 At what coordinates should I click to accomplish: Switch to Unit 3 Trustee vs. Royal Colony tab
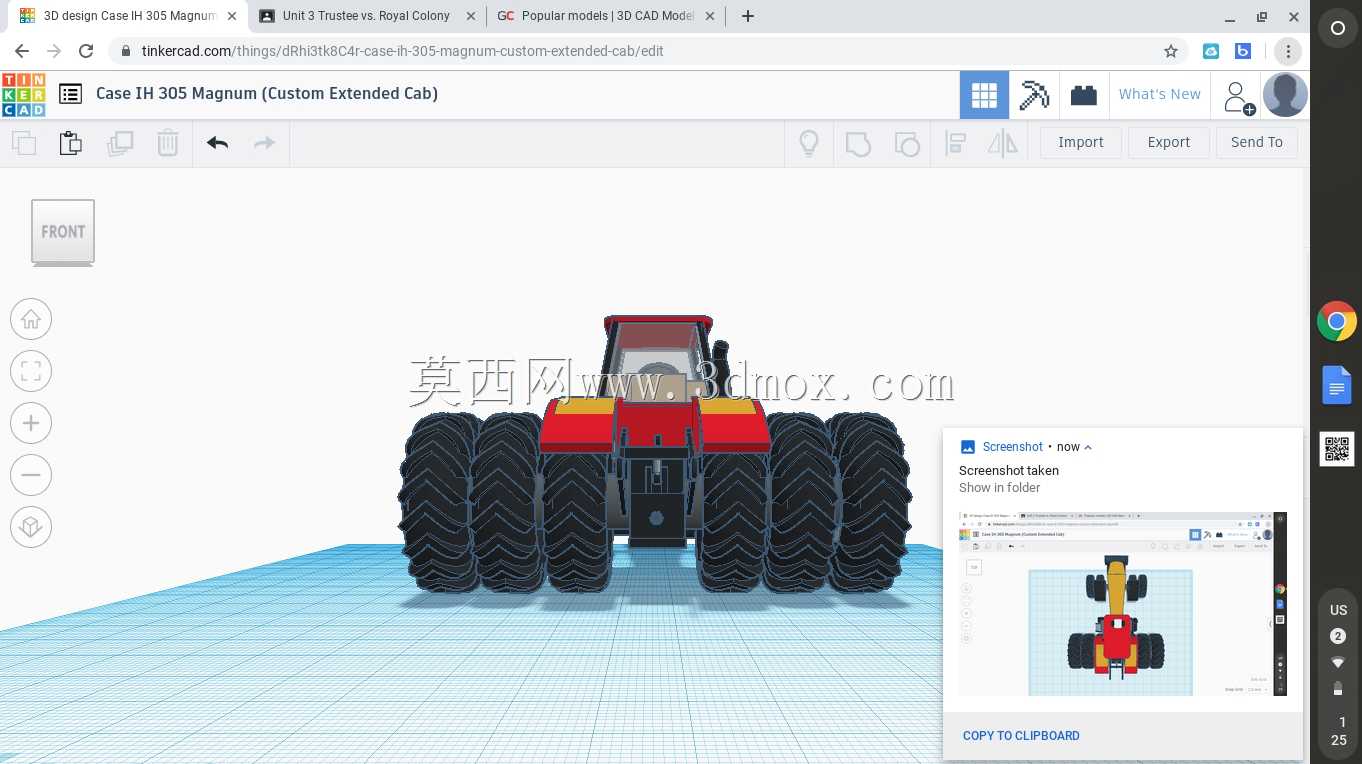(x=366, y=16)
